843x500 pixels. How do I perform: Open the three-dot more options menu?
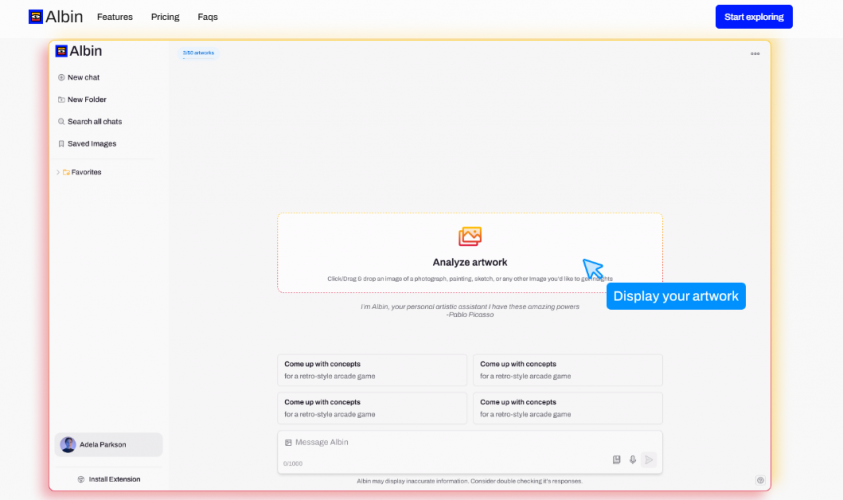point(755,54)
